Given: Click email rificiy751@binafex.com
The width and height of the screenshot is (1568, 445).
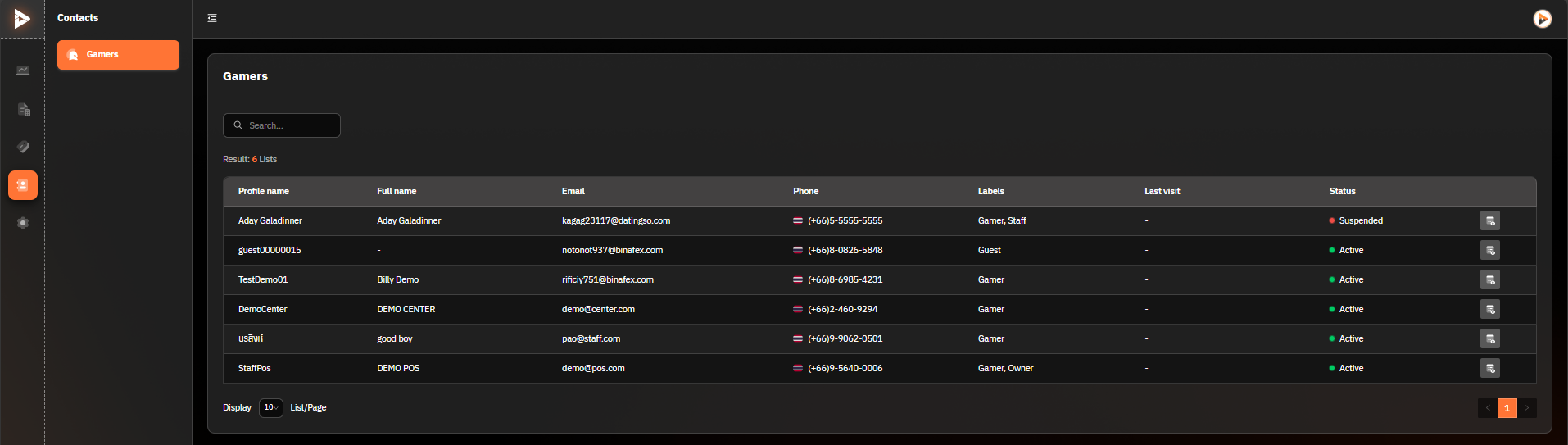Looking at the screenshot, I should coord(608,279).
